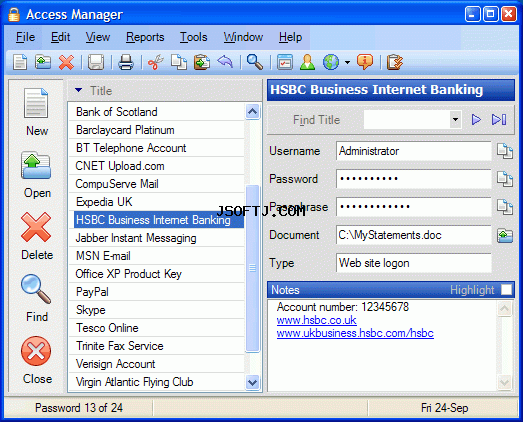Select Jabber Instant Messaging entry
This screenshot has height=422, width=523.
coord(156,238)
